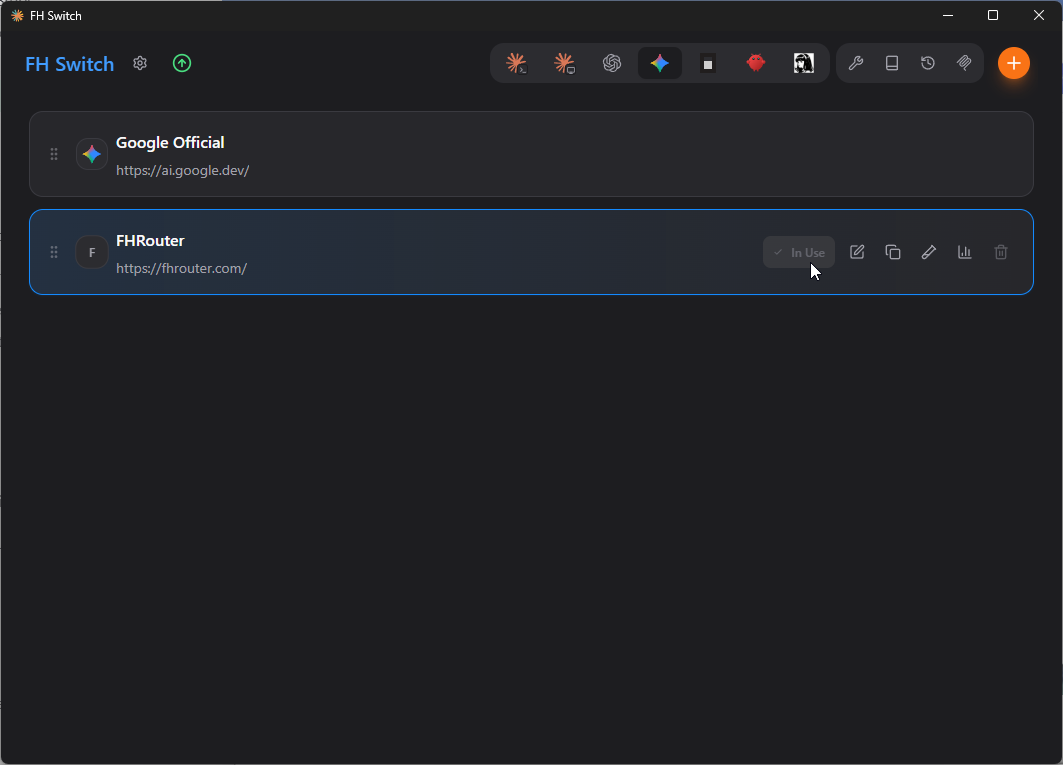1063x765 pixels.
Task: Open the book icon in the toolbar
Action: coord(891,63)
